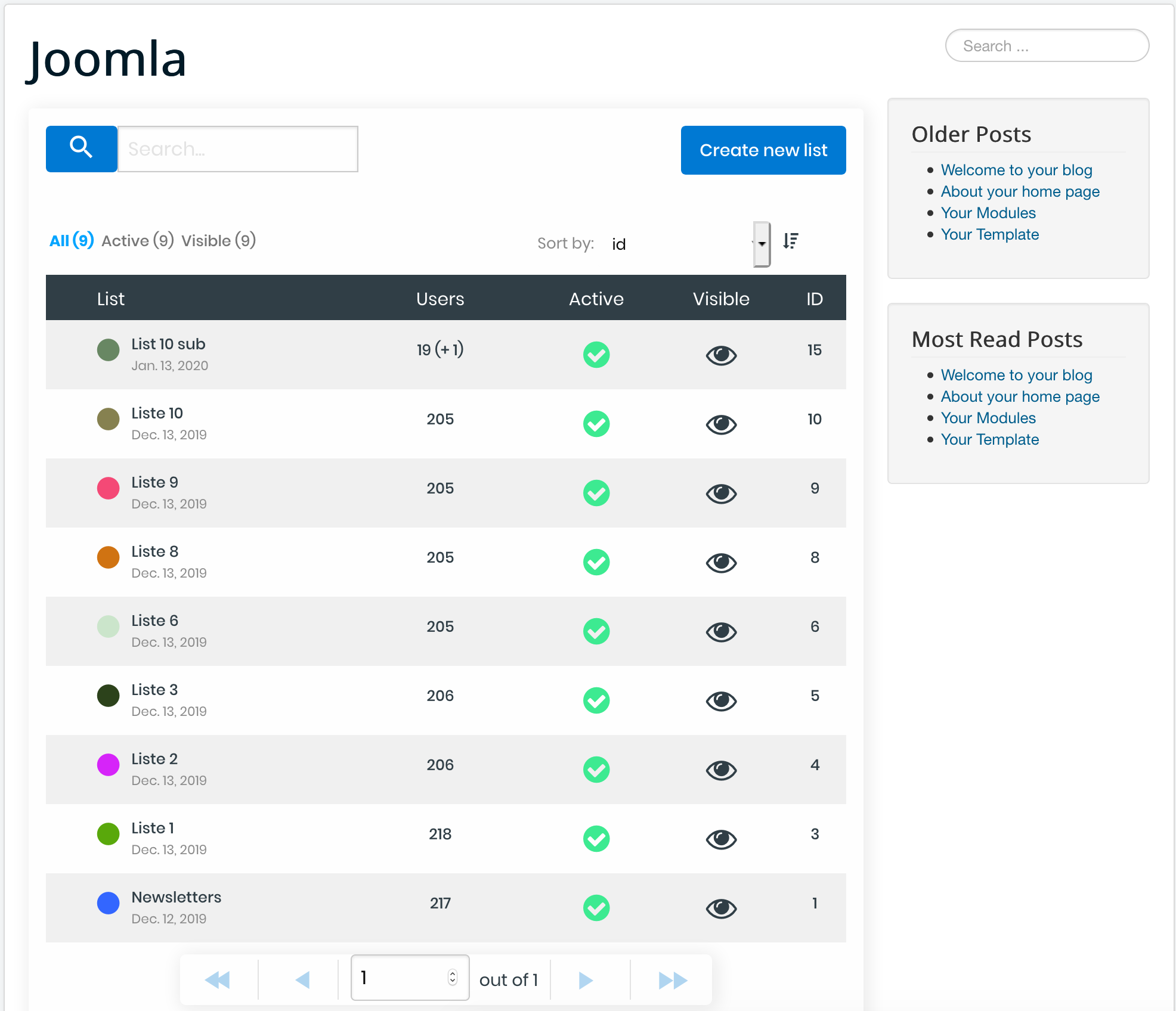Toggle visibility eye for Newsletters
Image resolution: width=1176 pixels, height=1011 pixels.
pyautogui.click(x=722, y=908)
